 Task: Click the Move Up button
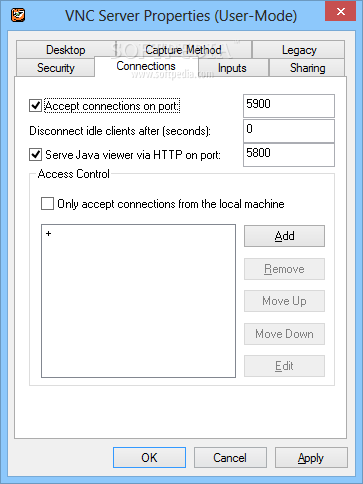(284, 301)
